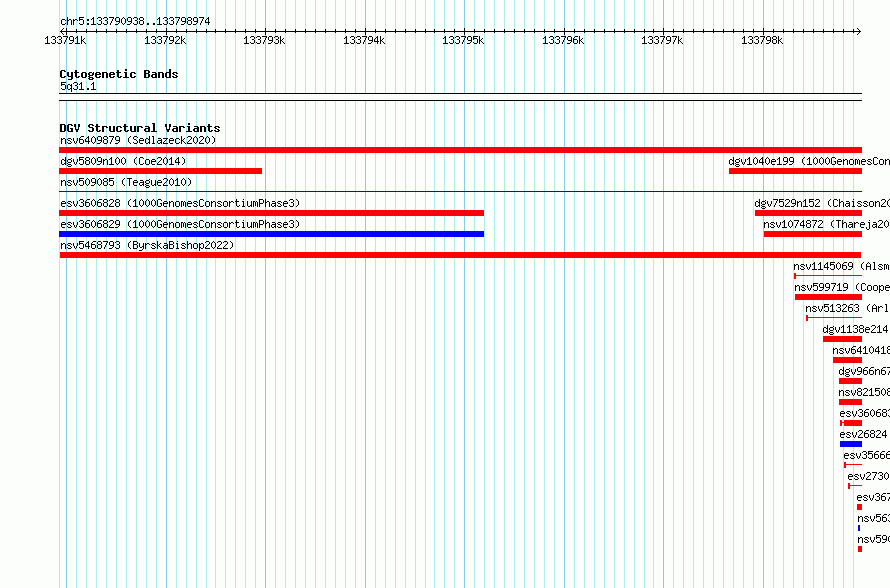Click the esv35666 variant label
This screenshot has width=890, height=588.
[867, 455]
